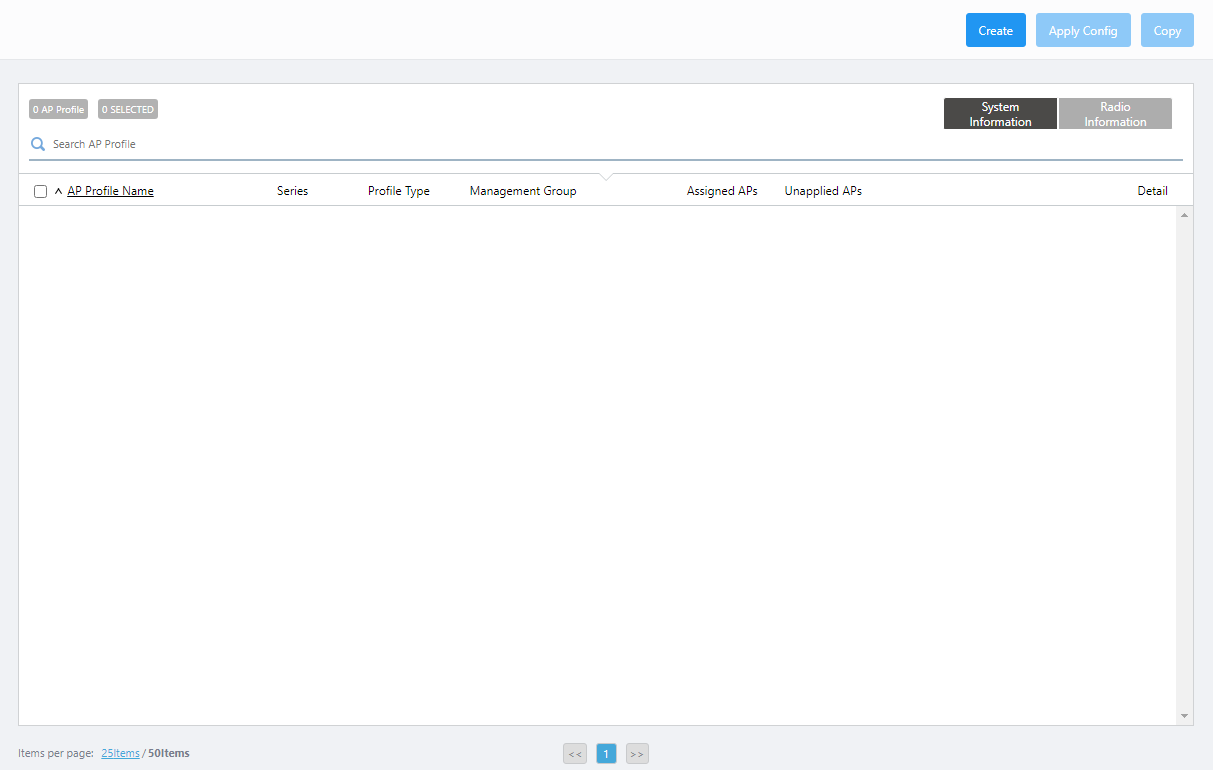This screenshot has width=1213, height=770.
Task: Click the search magnifier icon
Action: pyautogui.click(x=38, y=144)
